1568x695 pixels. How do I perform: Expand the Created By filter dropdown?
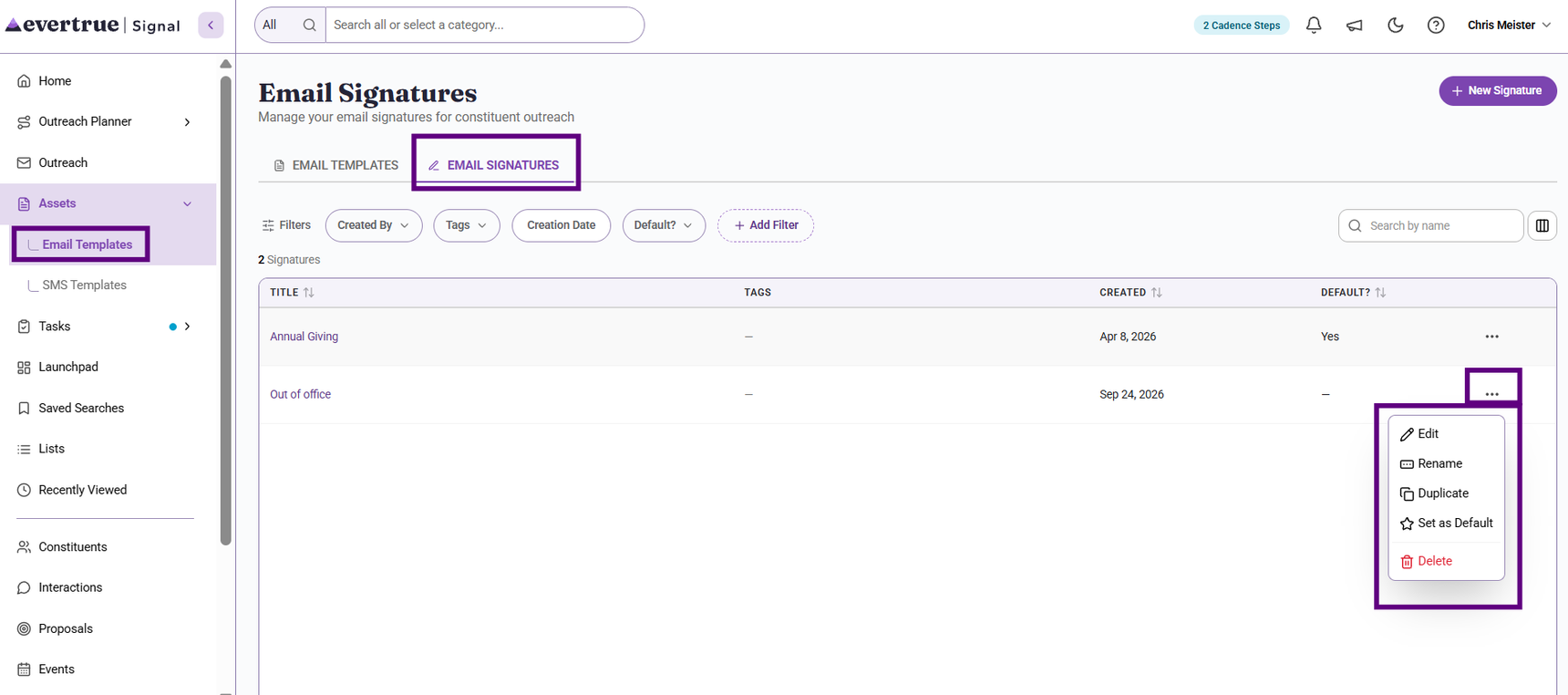pos(374,225)
